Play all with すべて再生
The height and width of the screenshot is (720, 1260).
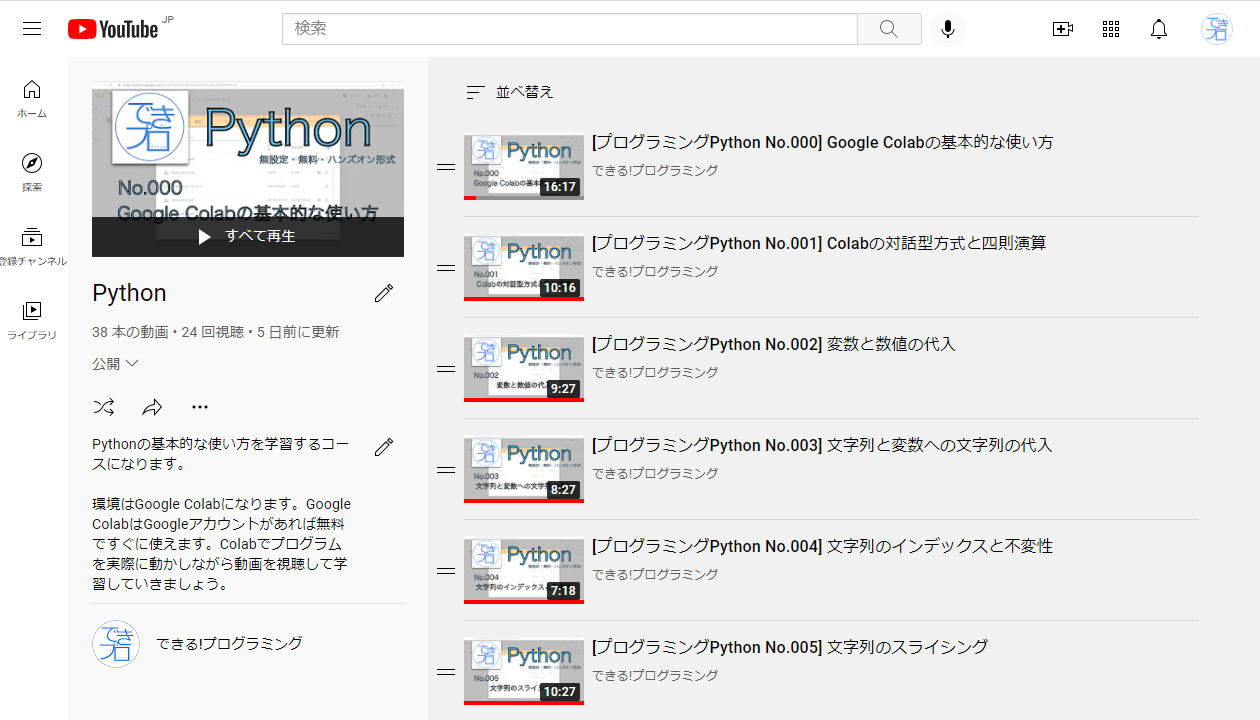coord(248,237)
